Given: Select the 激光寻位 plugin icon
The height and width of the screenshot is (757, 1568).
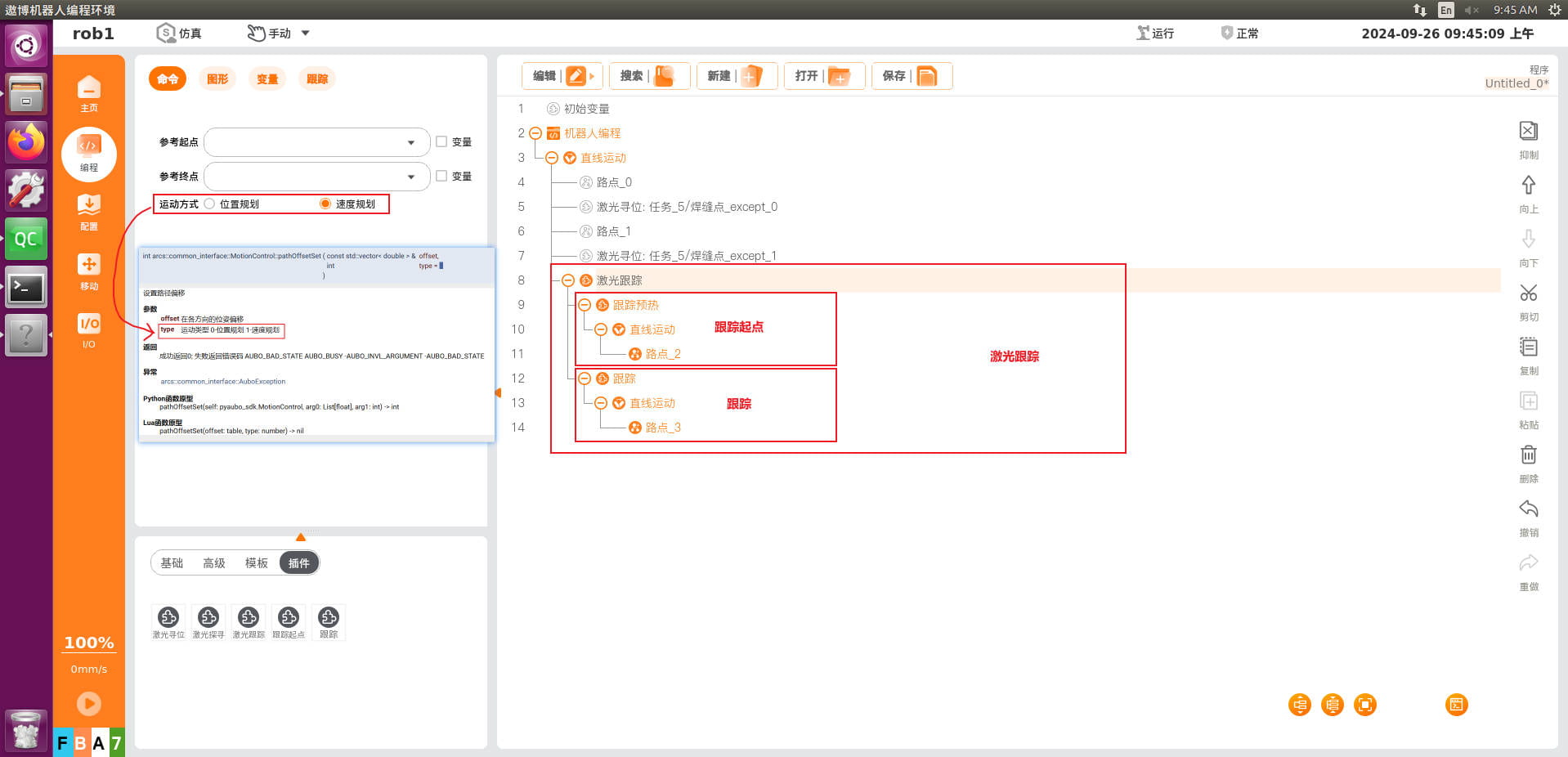Looking at the screenshot, I should [168, 617].
